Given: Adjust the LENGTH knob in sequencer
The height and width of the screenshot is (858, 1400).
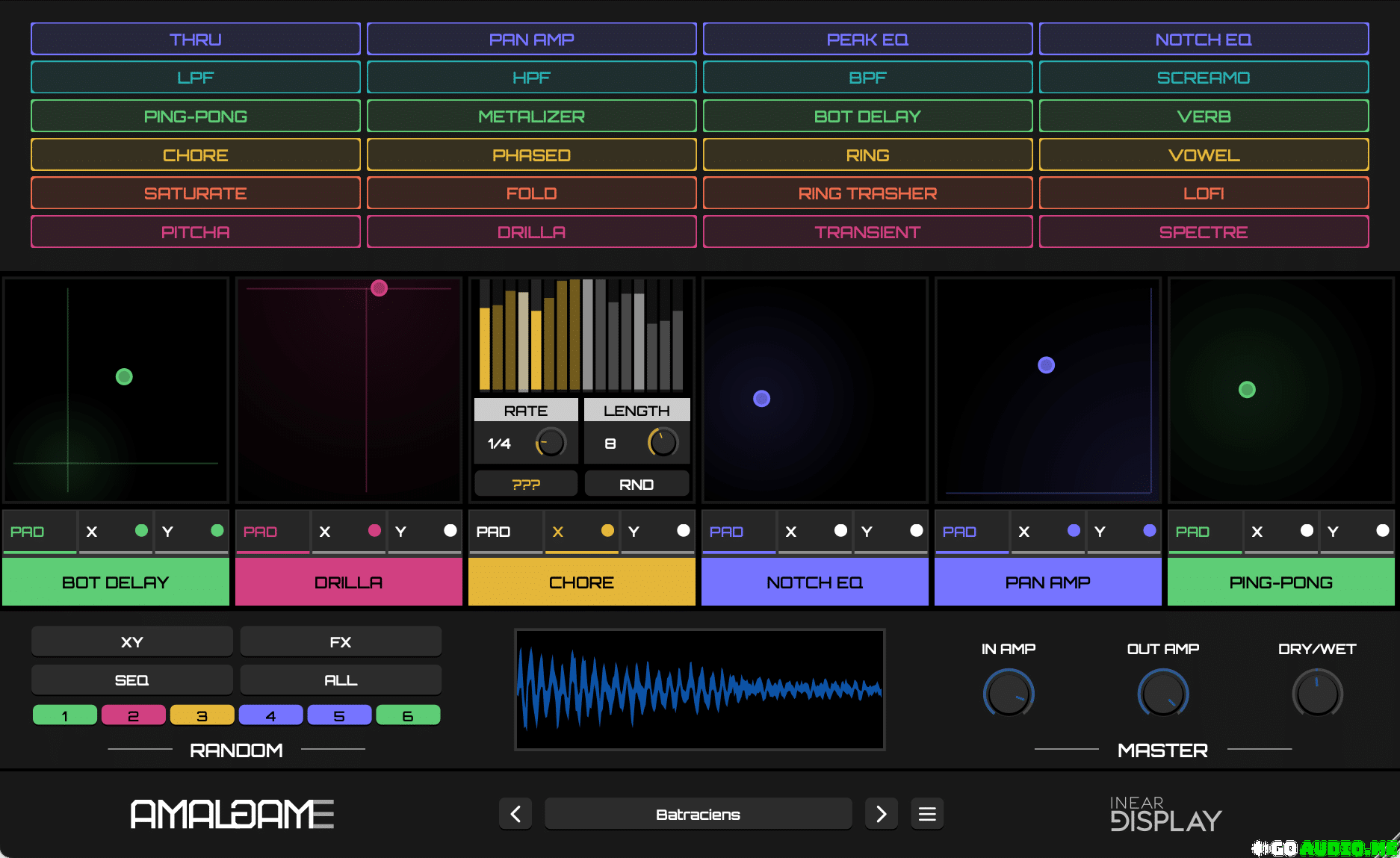Looking at the screenshot, I should pos(663,443).
